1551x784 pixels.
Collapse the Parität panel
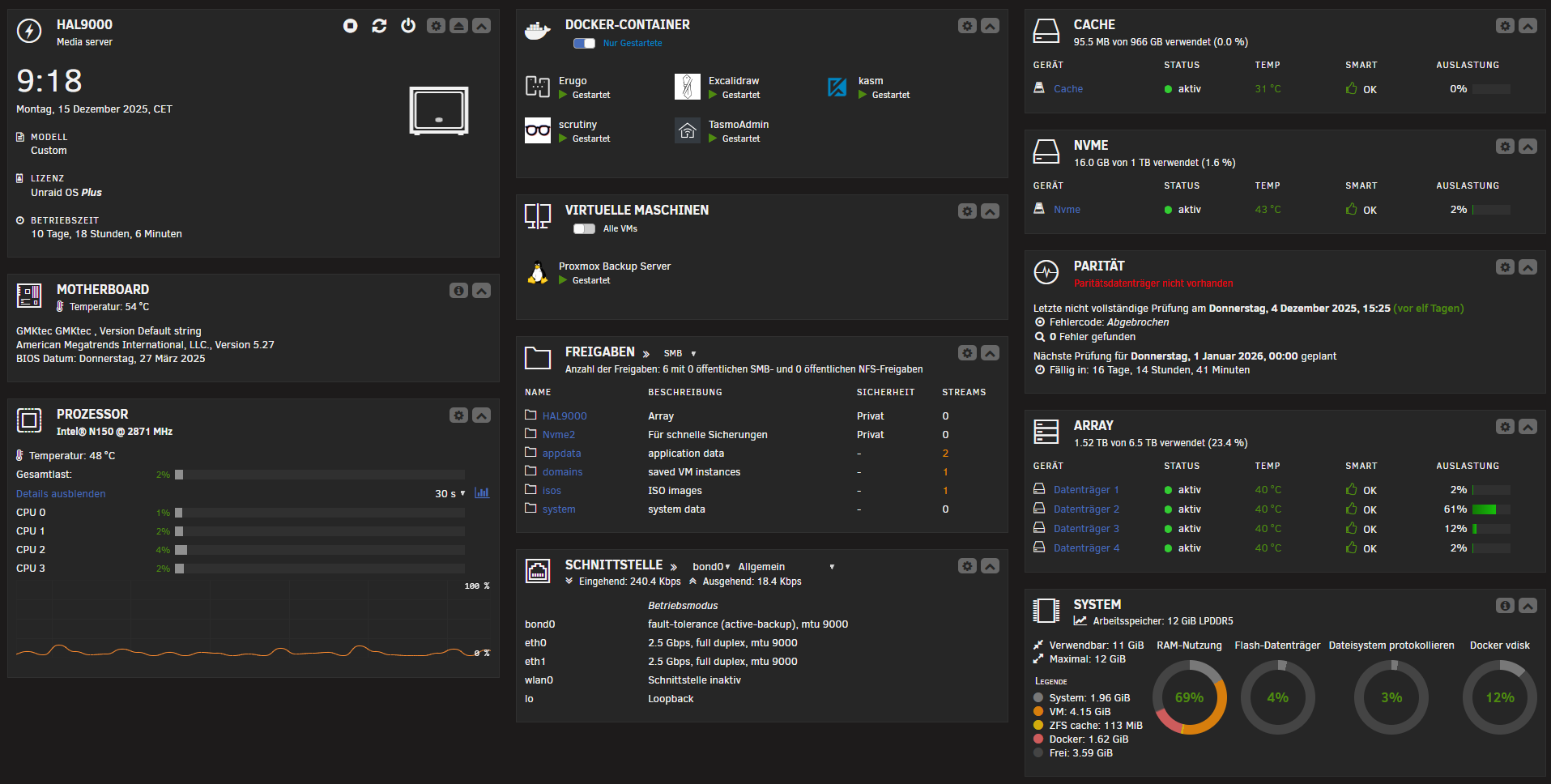point(1528,267)
